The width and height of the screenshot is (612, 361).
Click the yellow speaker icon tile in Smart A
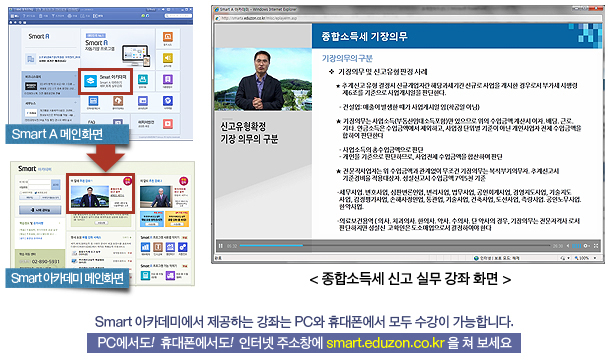[x=168, y=58]
